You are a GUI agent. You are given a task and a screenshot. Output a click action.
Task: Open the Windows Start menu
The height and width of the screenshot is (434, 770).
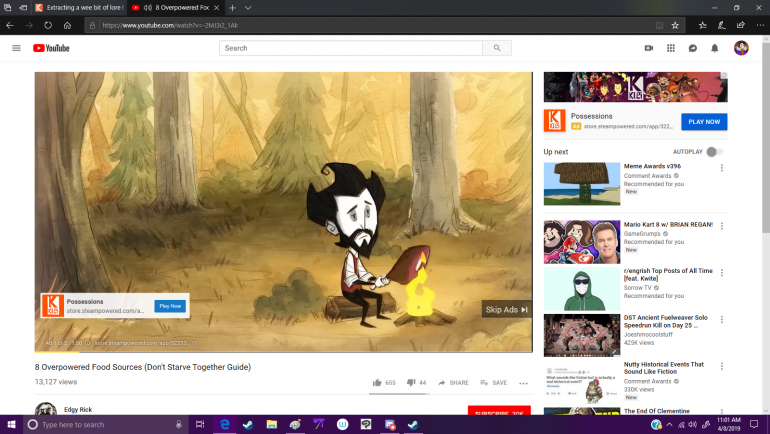(x=11, y=424)
